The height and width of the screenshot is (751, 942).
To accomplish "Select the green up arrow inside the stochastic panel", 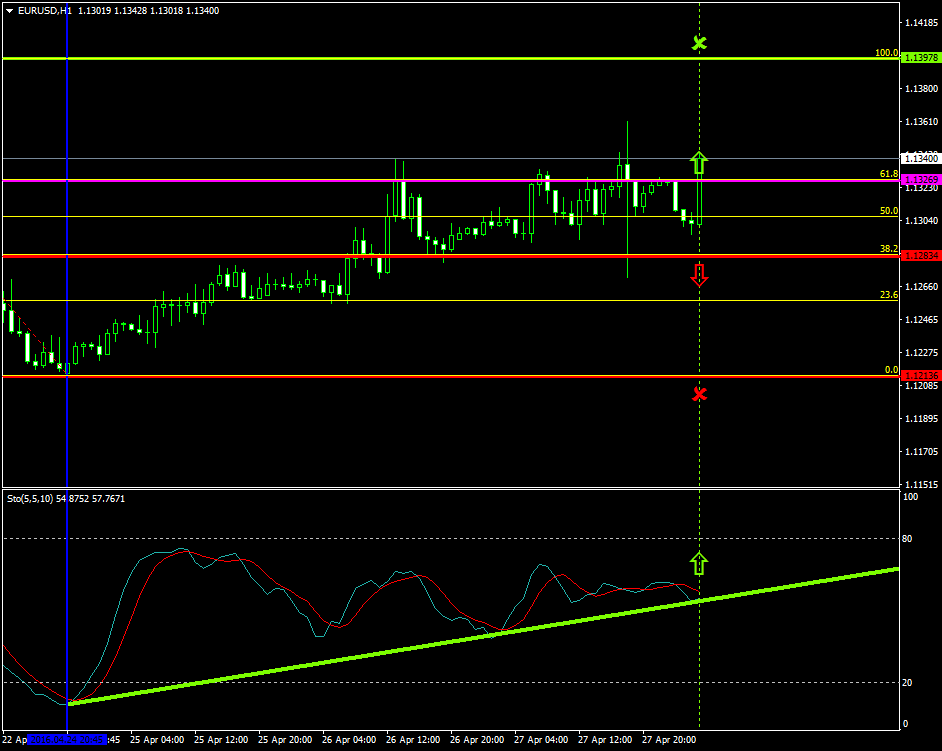I will (699, 564).
